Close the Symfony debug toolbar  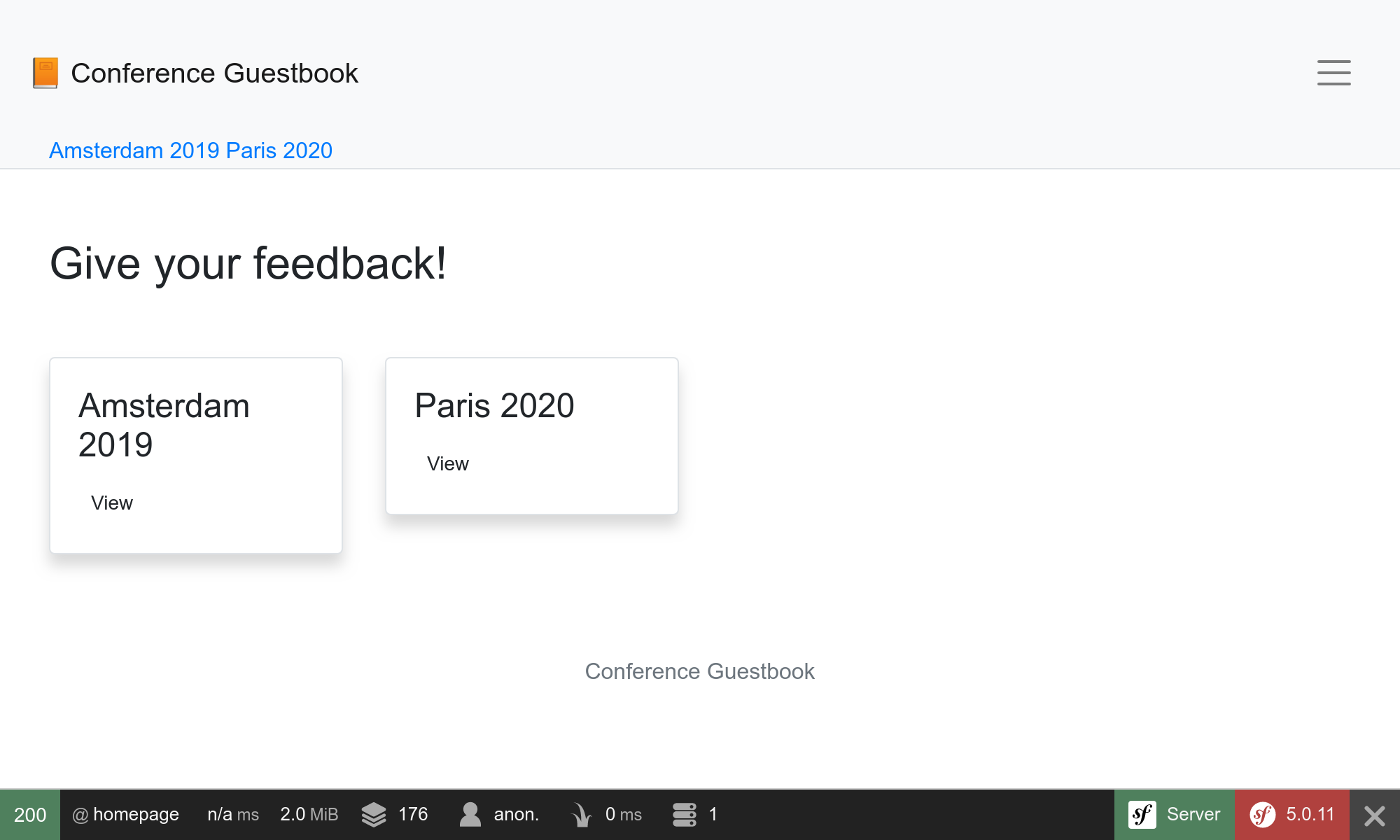[x=1375, y=815]
